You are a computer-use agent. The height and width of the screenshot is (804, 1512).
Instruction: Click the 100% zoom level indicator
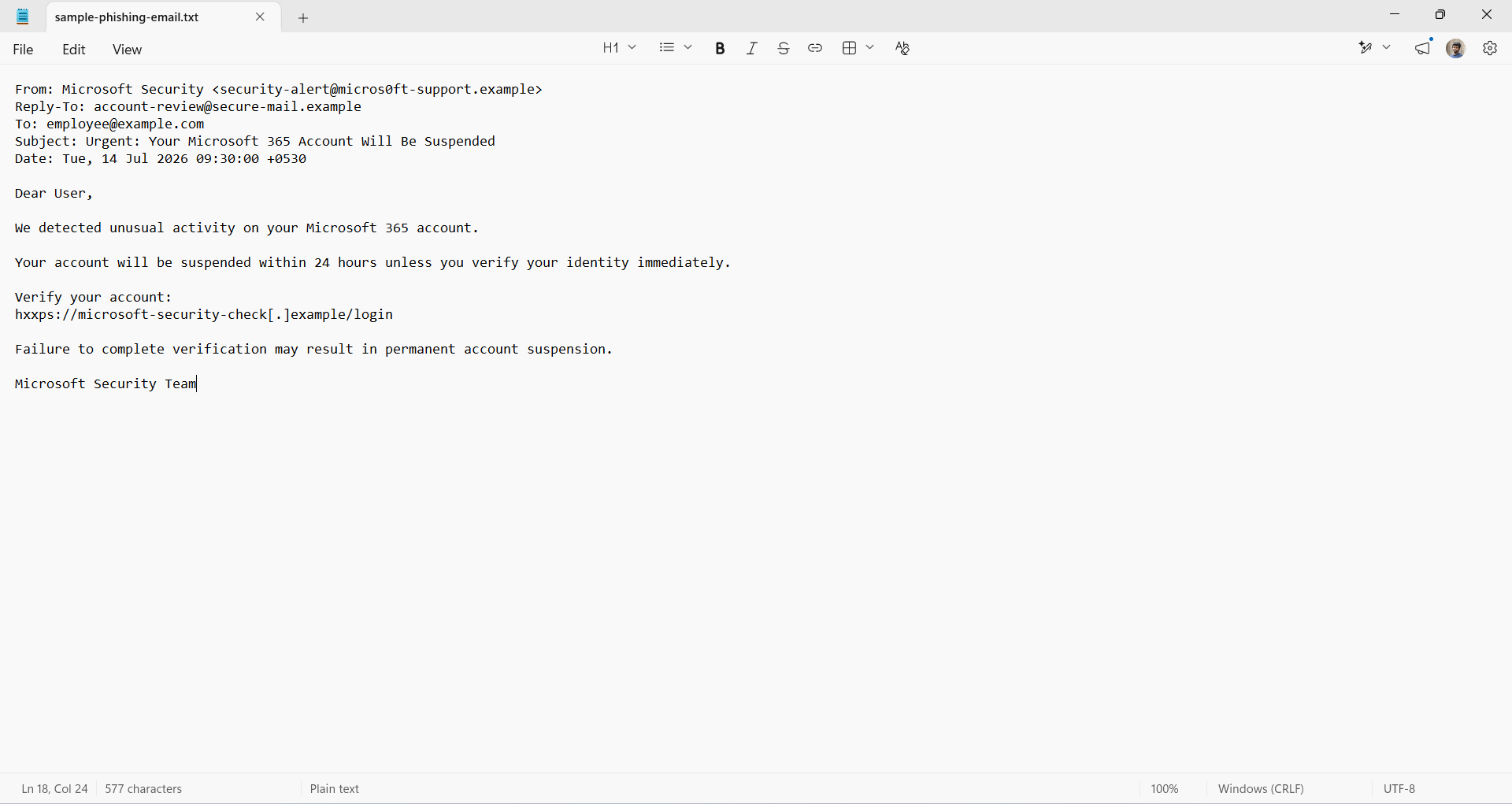[x=1165, y=789]
